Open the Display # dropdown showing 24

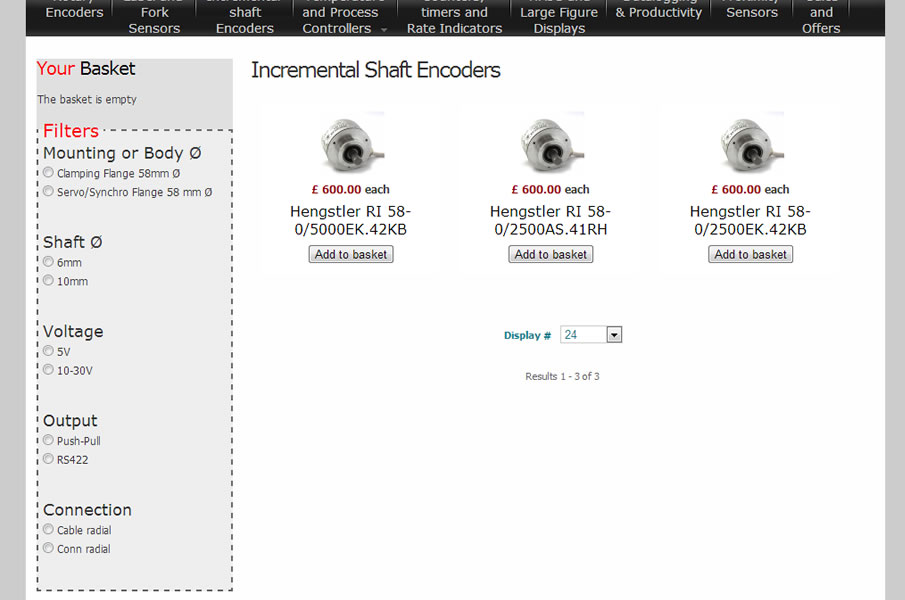[x=590, y=335]
